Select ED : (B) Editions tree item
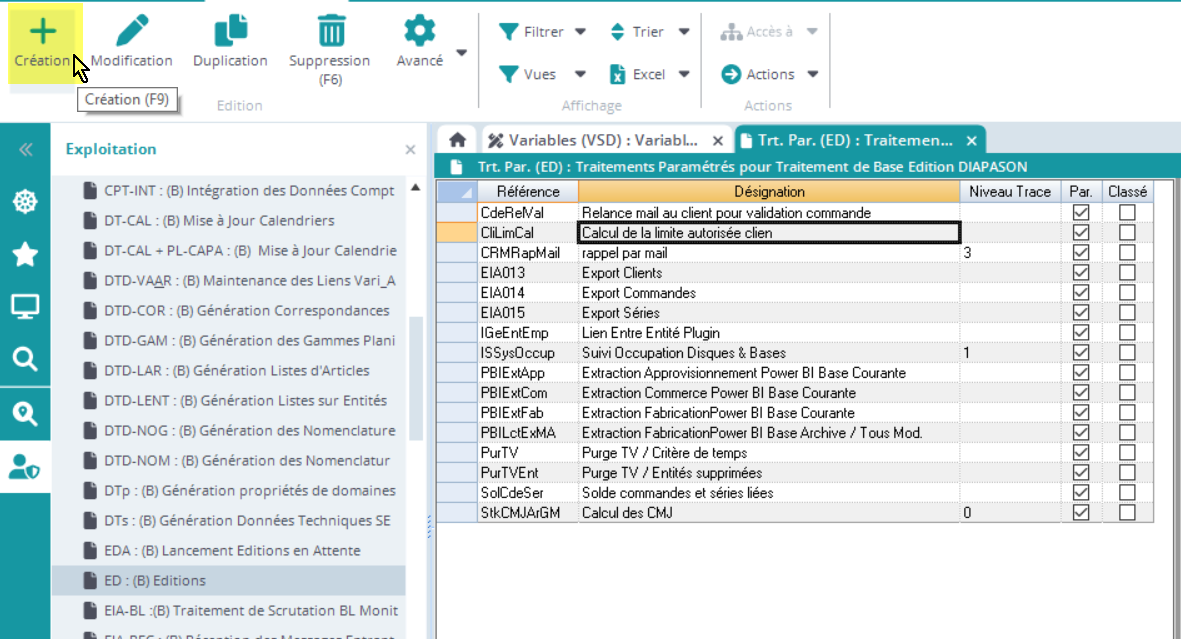The image size is (1181, 639). pos(154,580)
